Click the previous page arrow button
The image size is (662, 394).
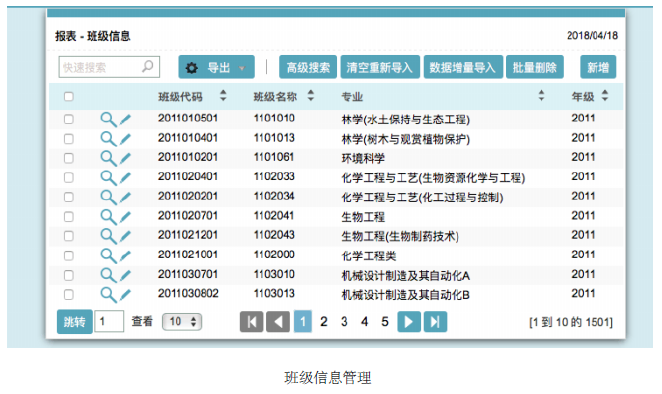tap(278, 322)
